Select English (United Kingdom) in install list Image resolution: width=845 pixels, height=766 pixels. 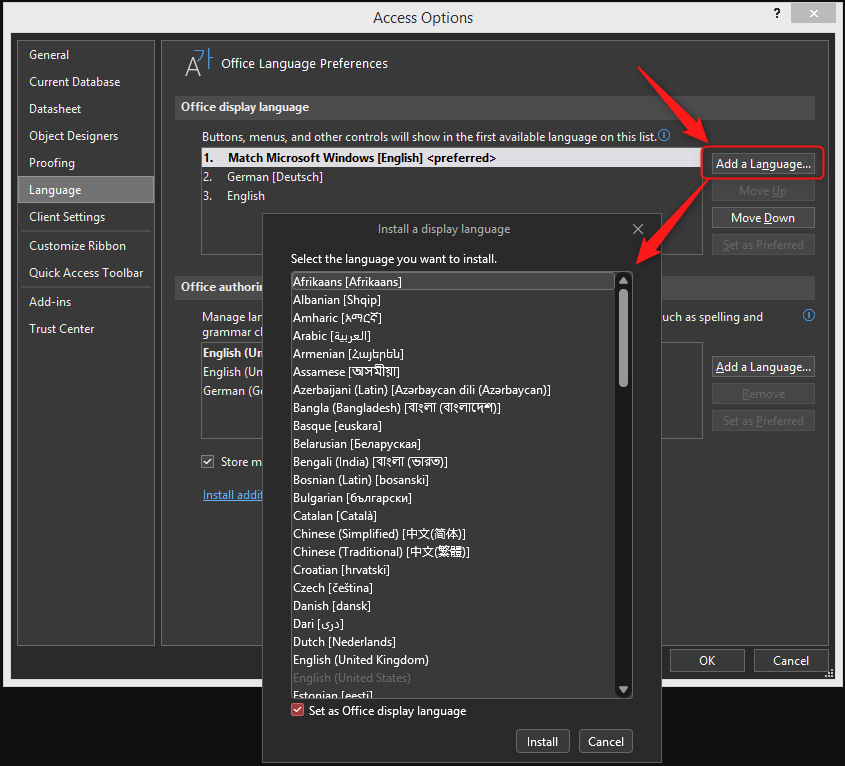point(453,660)
